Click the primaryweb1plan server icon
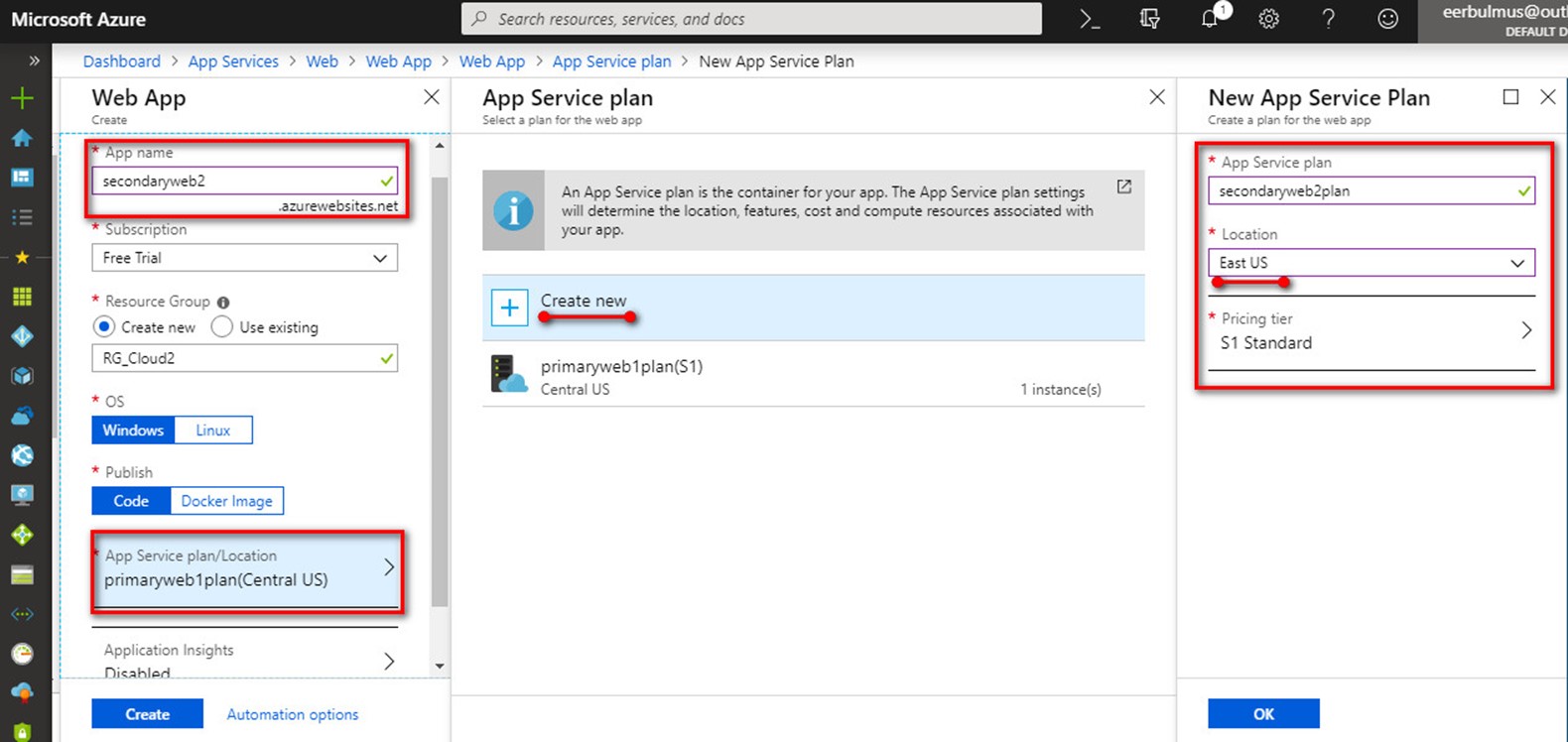Viewport: 1568px width, 742px height. click(509, 375)
